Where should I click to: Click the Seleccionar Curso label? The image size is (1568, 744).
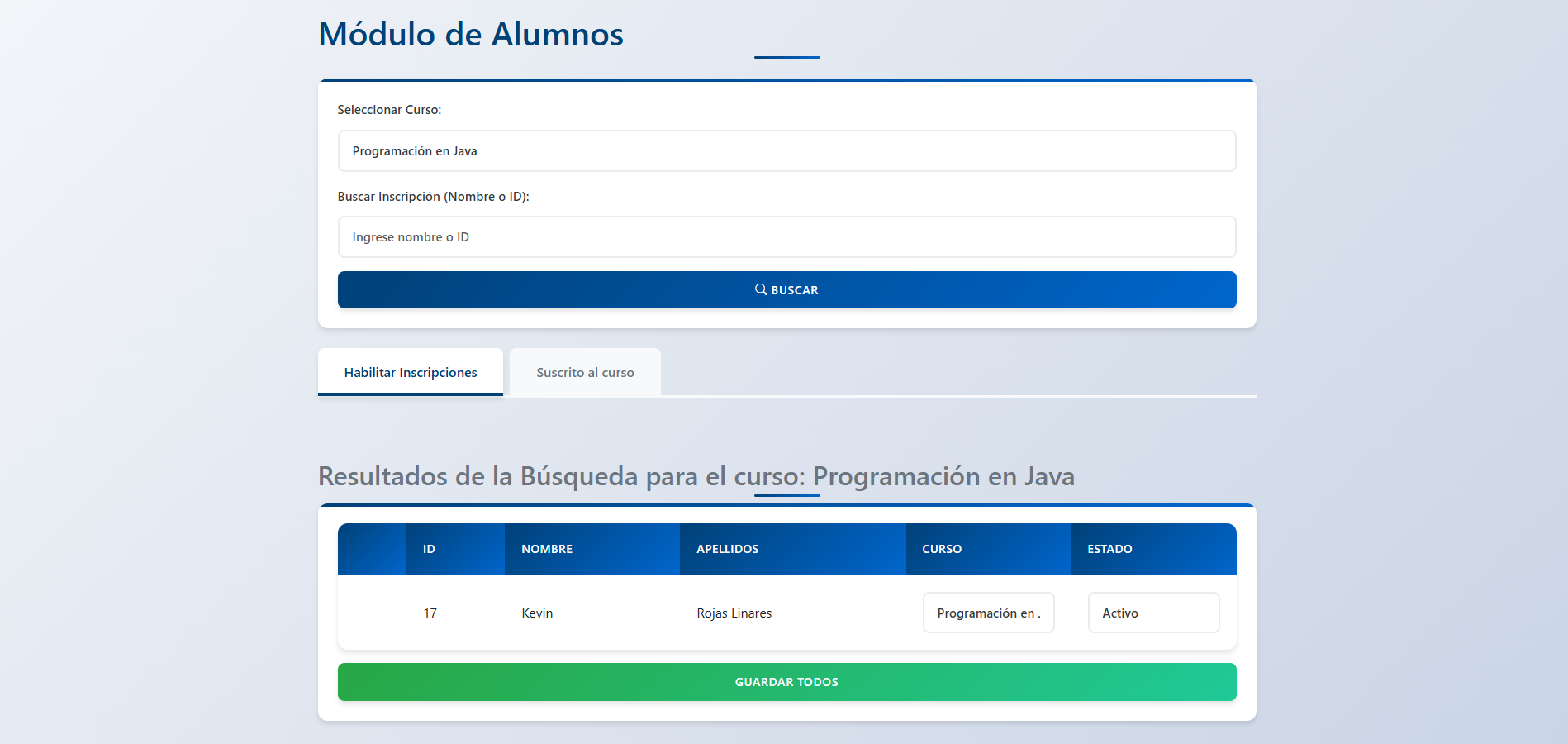[x=389, y=109]
